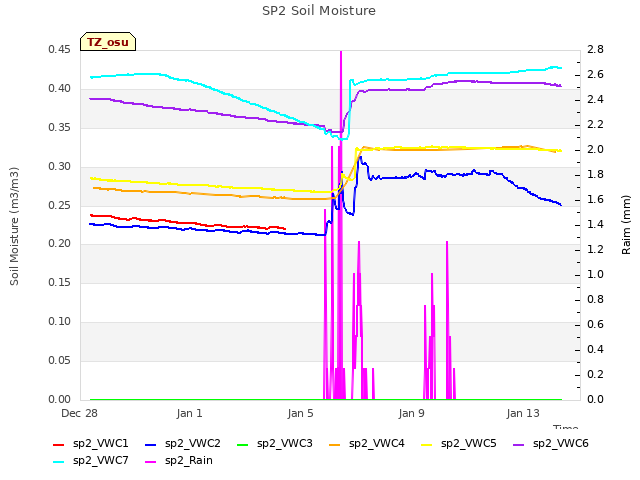Click the sp2_VWC3 legend entry

(275, 444)
